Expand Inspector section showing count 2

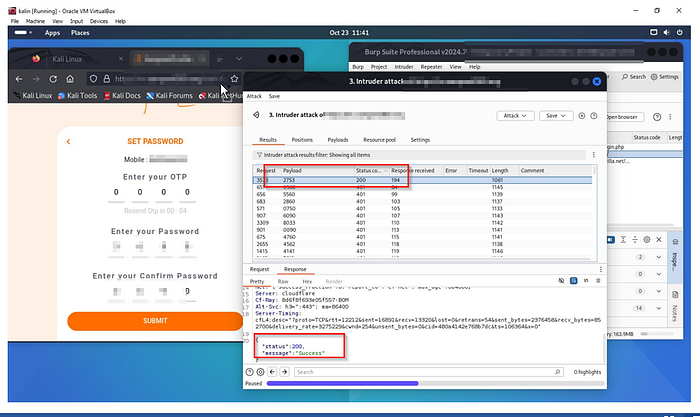[659, 257]
